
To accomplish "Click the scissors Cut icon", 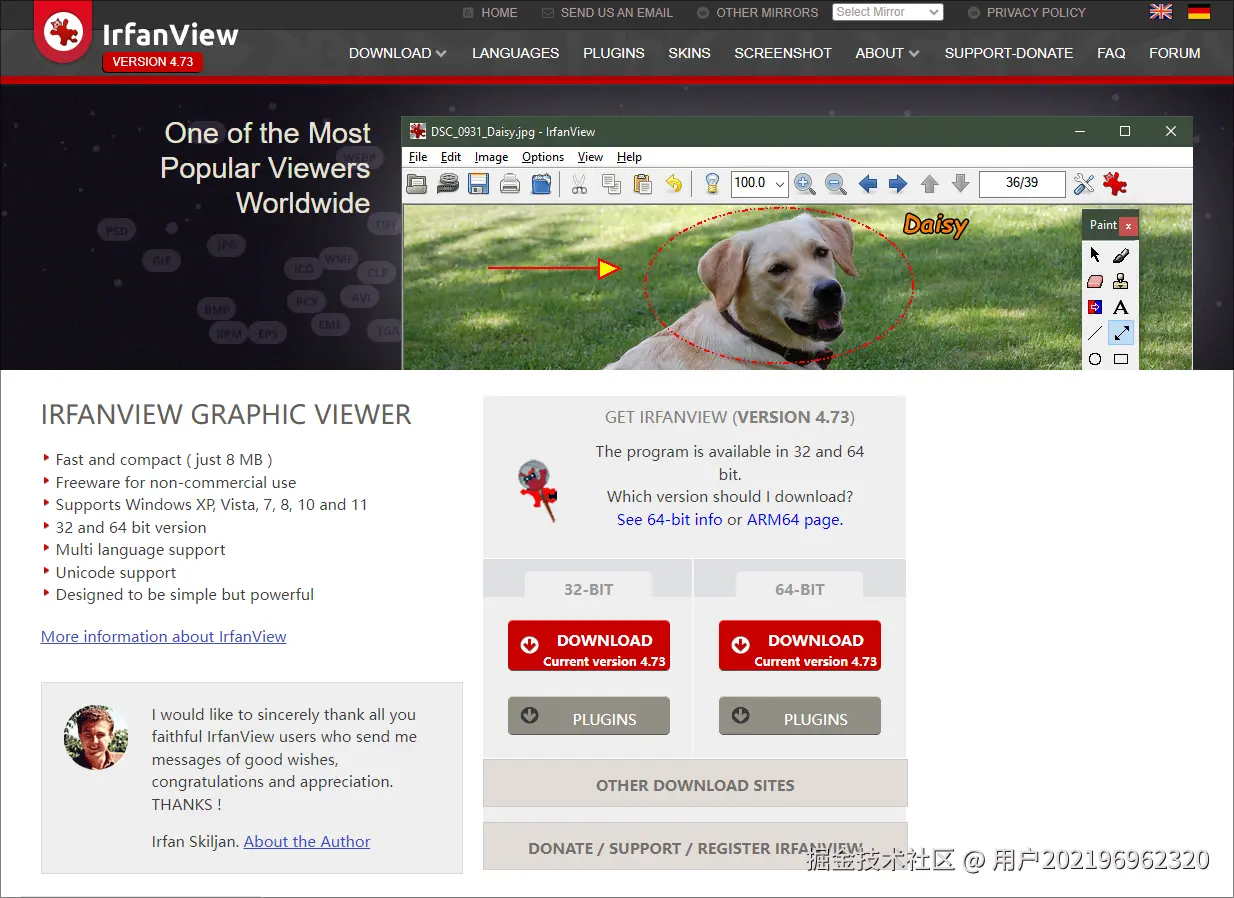I will coord(579,184).
